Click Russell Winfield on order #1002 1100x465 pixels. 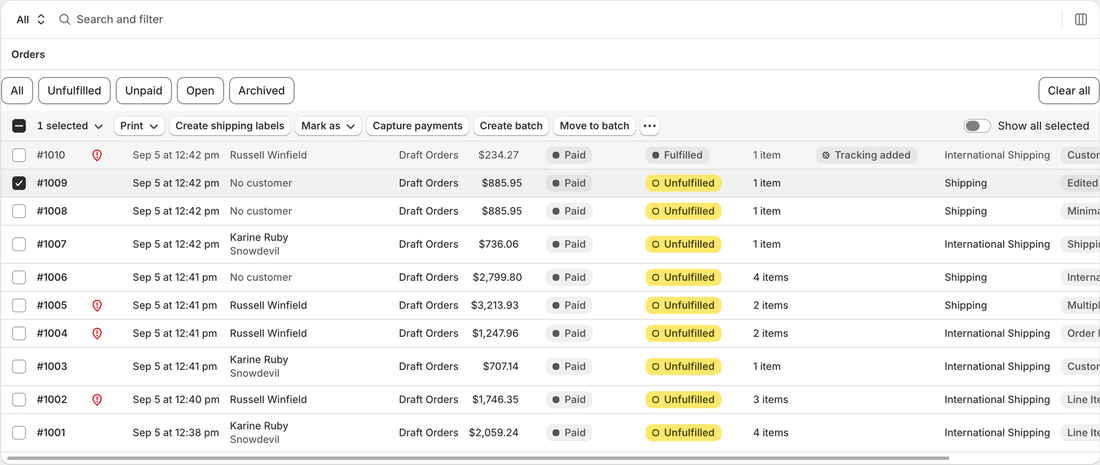(x=268, y=400)
